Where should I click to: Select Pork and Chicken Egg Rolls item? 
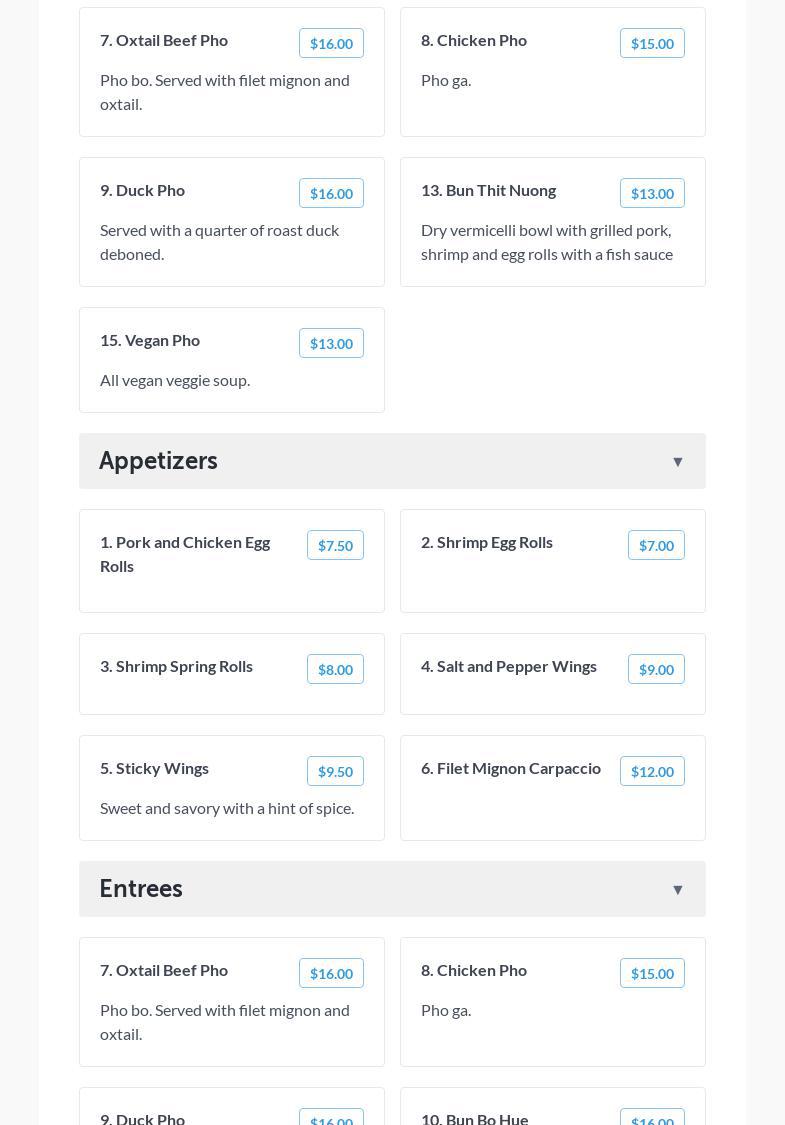(x=185, y=554)
